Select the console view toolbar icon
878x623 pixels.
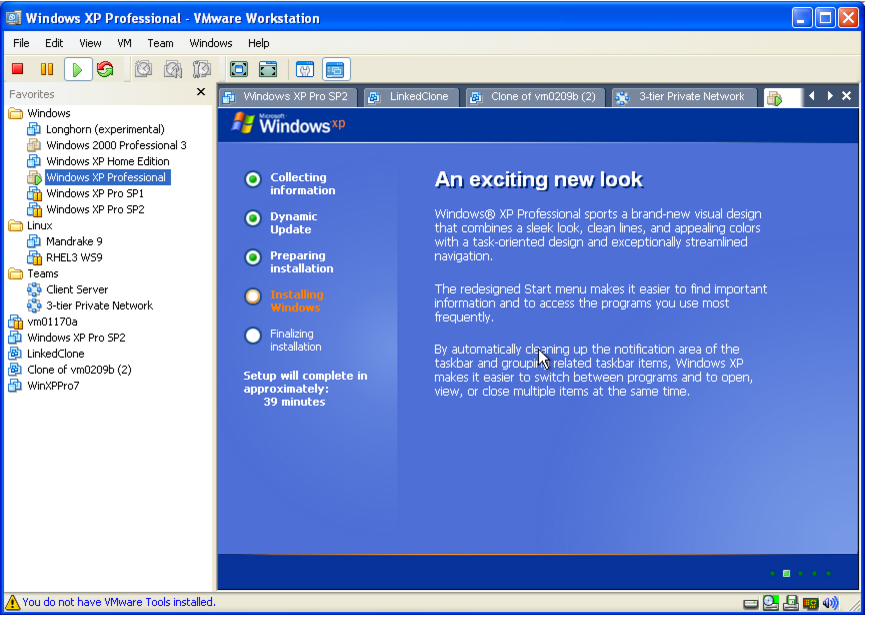tap(335, 69)
